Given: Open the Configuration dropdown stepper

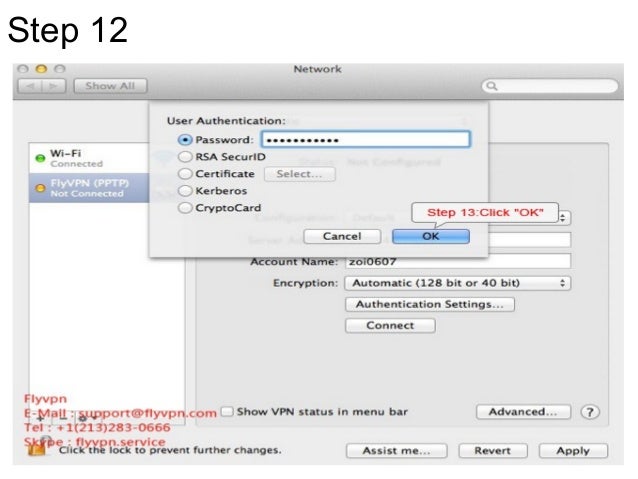Looking at the screenshot, I should click(563, 218).
